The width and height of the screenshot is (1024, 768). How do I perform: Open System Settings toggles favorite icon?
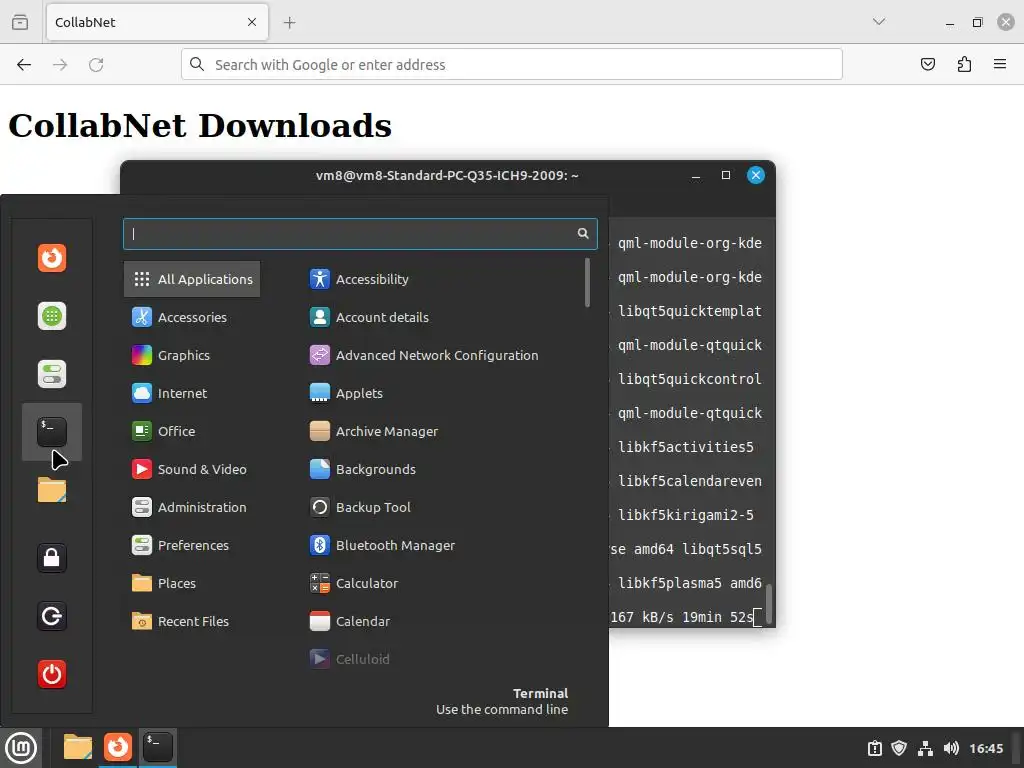click(x=52, y=374)
